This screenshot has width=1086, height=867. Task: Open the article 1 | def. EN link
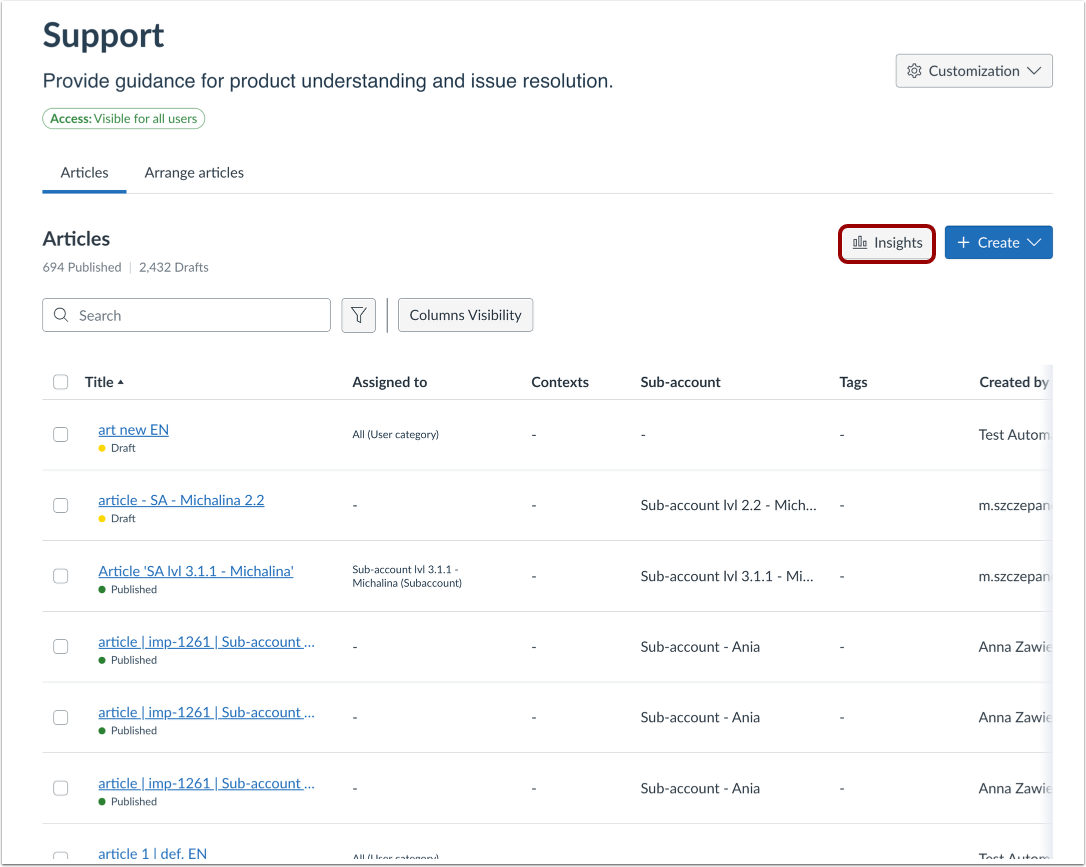[152, 853]
